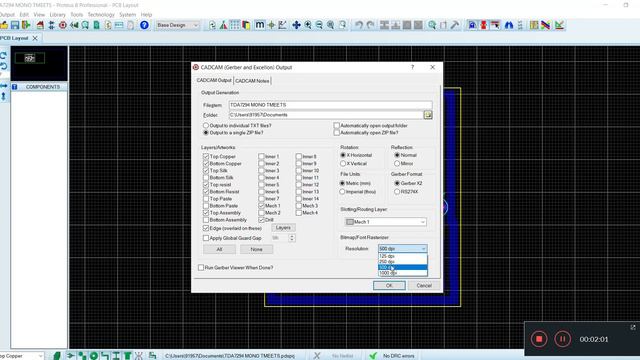Select Imperial (thou) file units radio
The width and height of the screenshot is (640, 360).
pyautogui.click(x=342, y=192)
